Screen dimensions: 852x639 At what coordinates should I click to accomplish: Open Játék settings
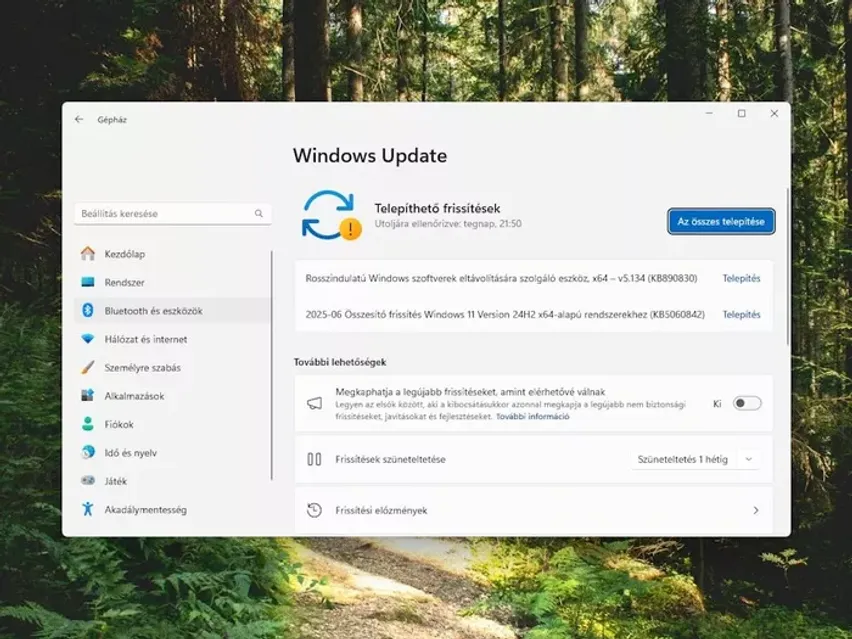172,481
